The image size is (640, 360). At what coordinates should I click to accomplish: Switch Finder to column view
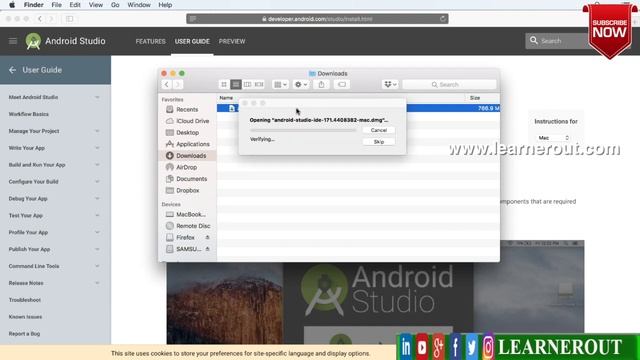pyautogui.click(x=247, y=84)
